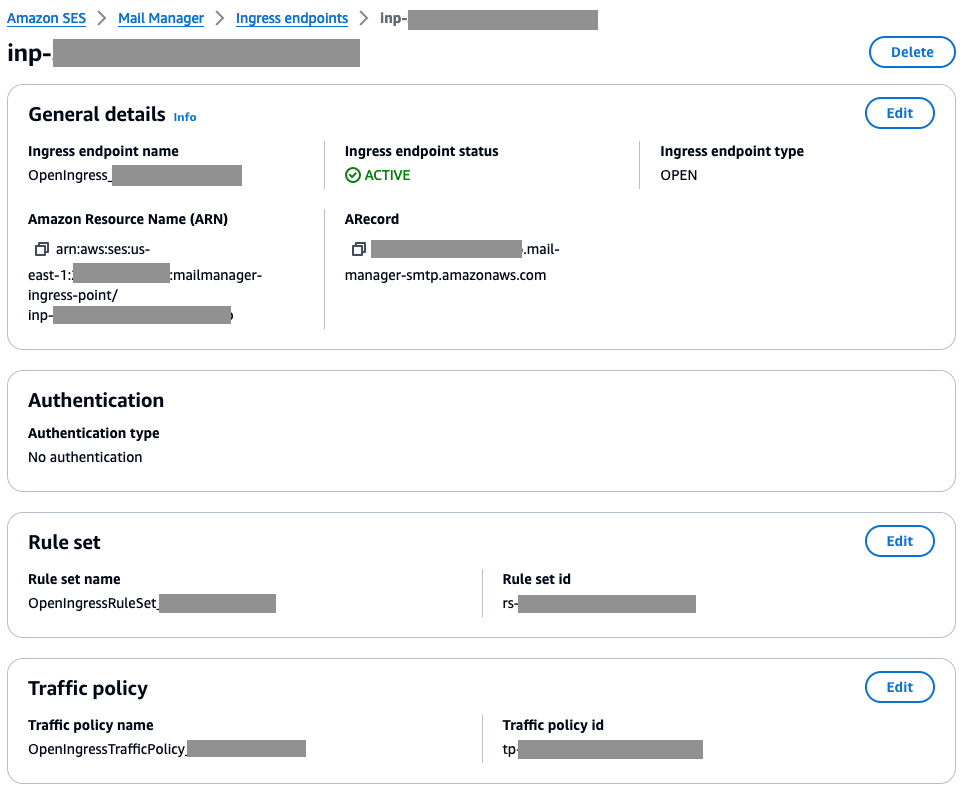Open the Info link next to General details
Image resolution: width=962 pixels, height=789 pixels.
pyautogui.click(x=184, y=117)
